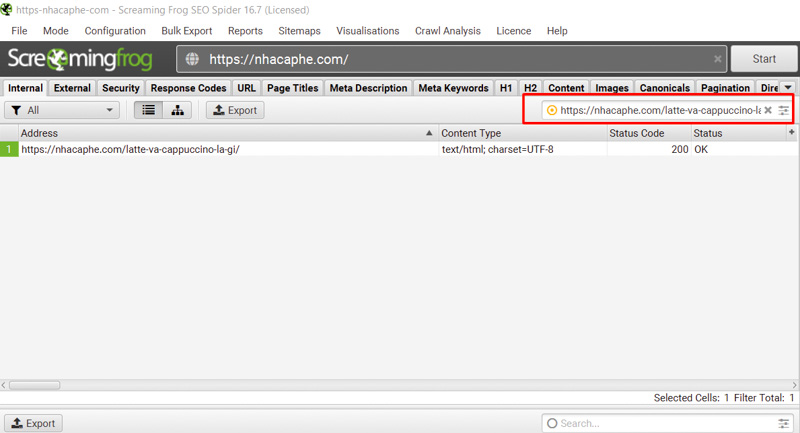Open the Configuration menu

115,31
